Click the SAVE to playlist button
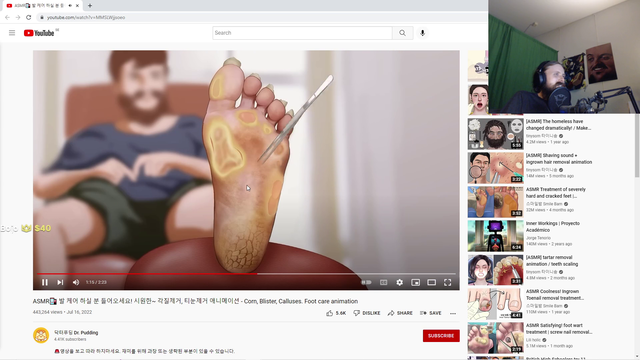Viewport: 640px width, 360px height. click(431, 313)
